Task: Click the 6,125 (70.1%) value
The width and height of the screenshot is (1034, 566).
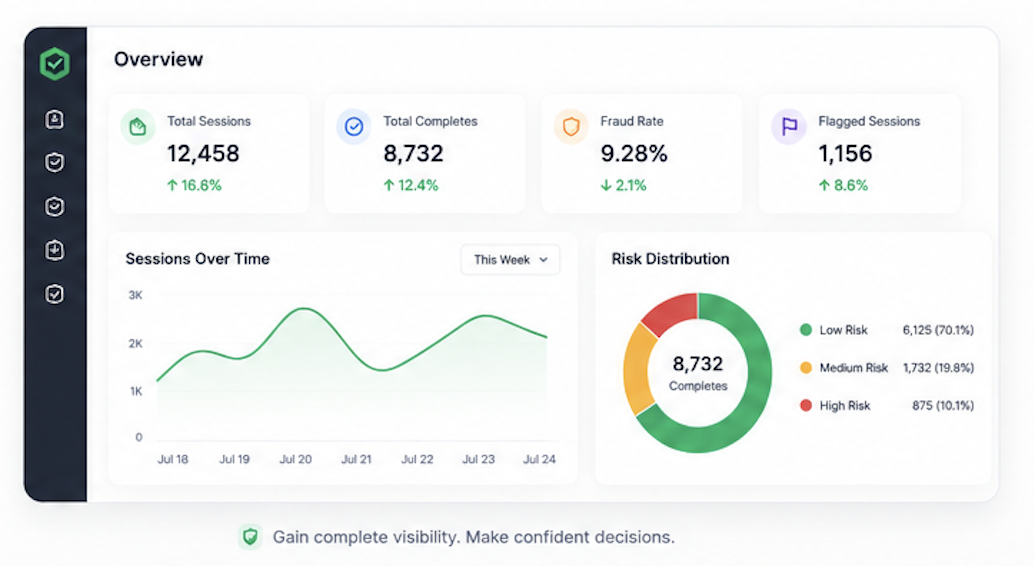Action: click(x=938, y=330)
